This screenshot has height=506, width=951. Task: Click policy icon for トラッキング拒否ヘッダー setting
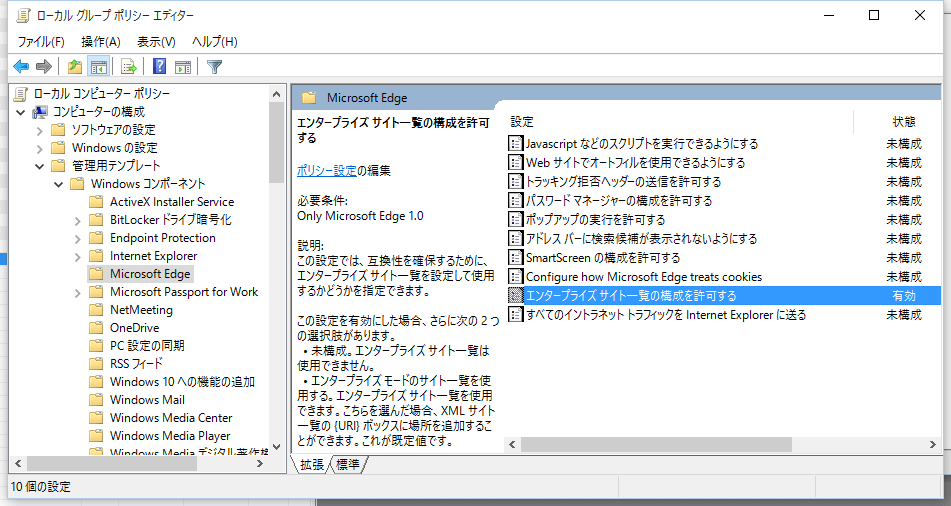click(516, 181)
